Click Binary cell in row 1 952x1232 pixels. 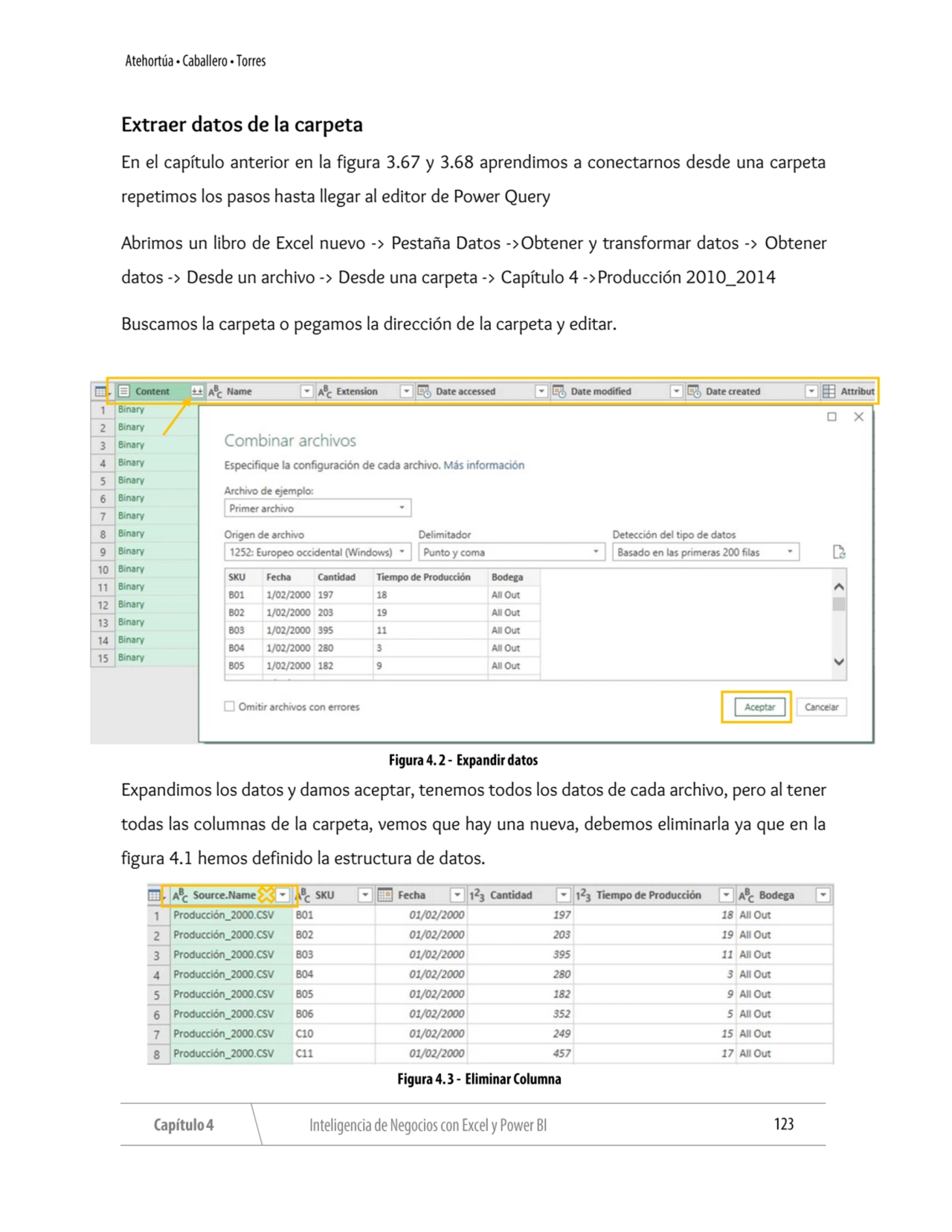click(x=157, y=409)
